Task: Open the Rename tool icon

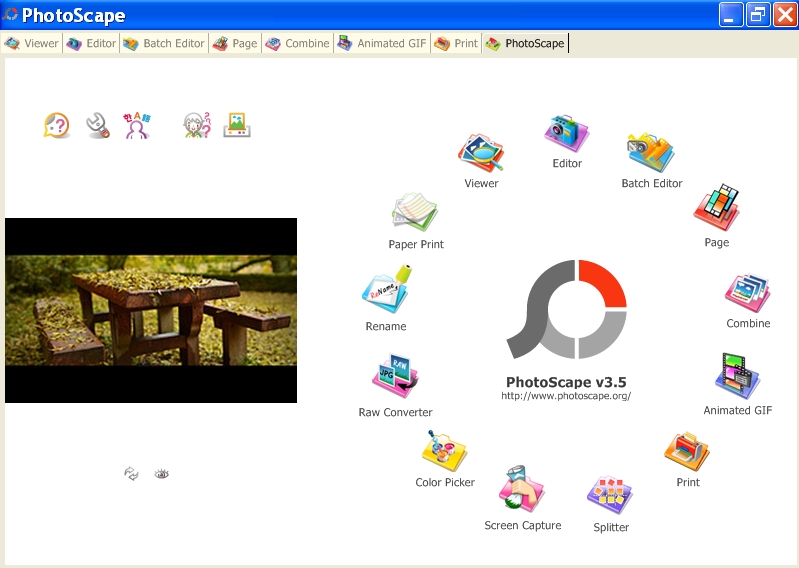Action: pyautogui.click(x=387, y=289)
